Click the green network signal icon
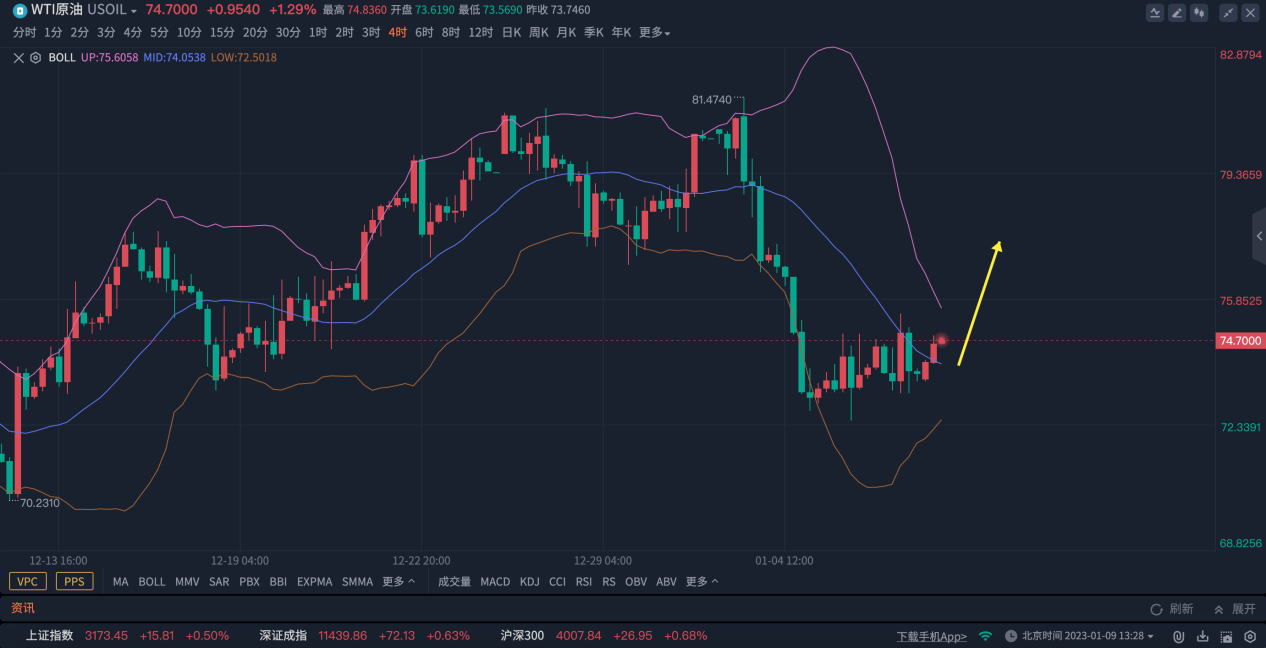The width and height of the screenshot is (1266, 648). (985, 636)
